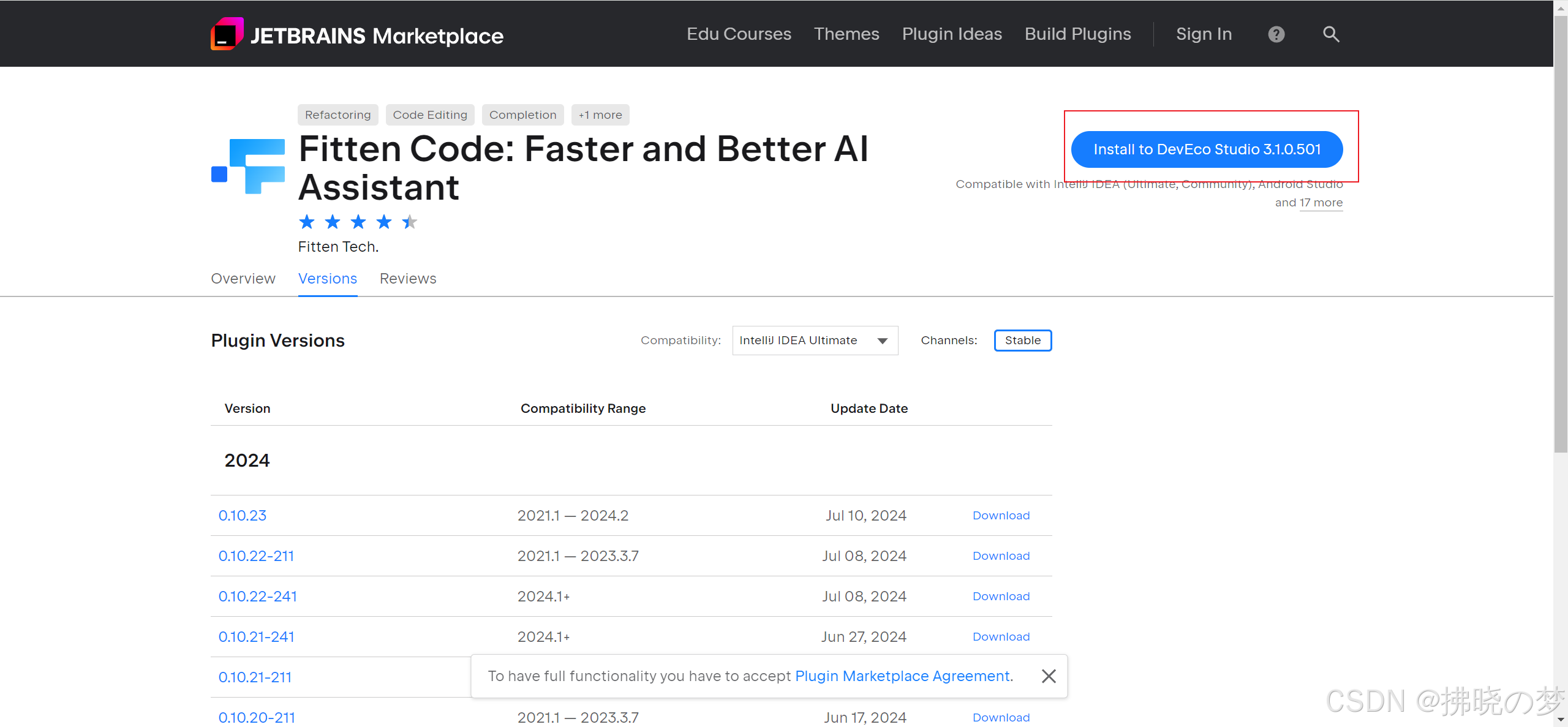The width and height of the screenshot is (1568, 727).
Task: Download version 0.10.23
Action: click(x=1001, y=515)
